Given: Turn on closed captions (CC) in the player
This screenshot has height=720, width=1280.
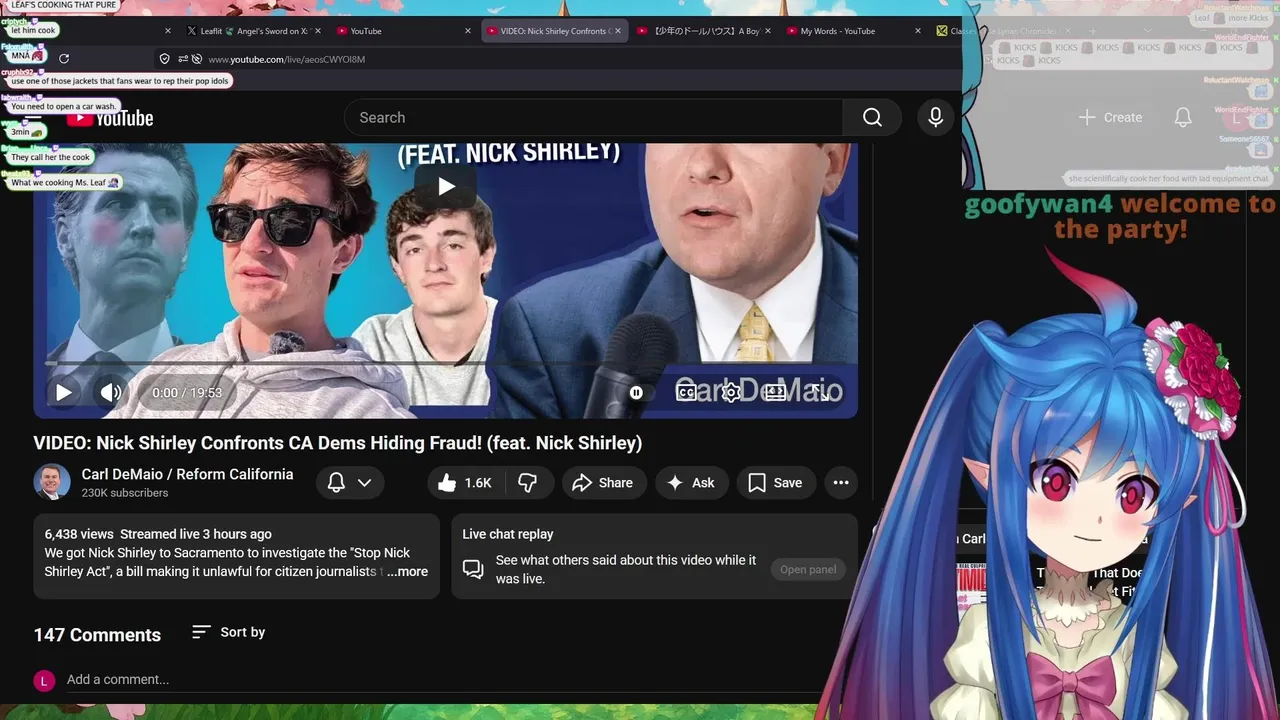Looking at the screenshot, I should click(686, 393).
